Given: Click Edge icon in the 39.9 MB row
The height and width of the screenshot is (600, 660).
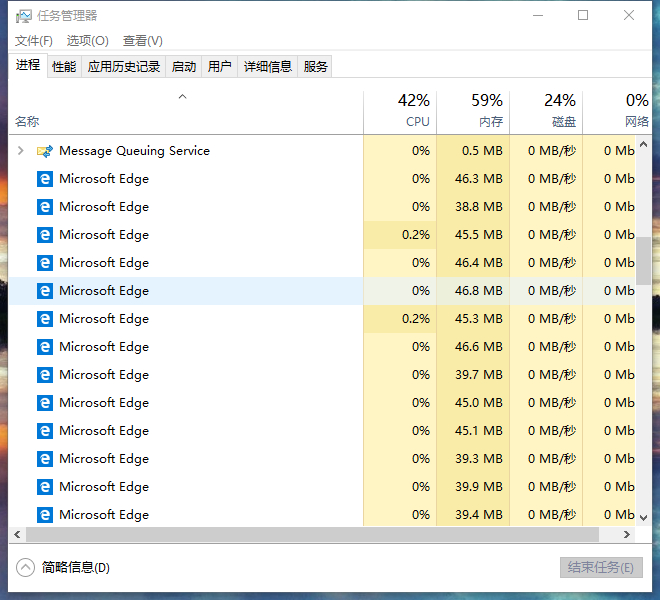Looking at the screenshot, I should pyautogui.click(x=45, y=487).
